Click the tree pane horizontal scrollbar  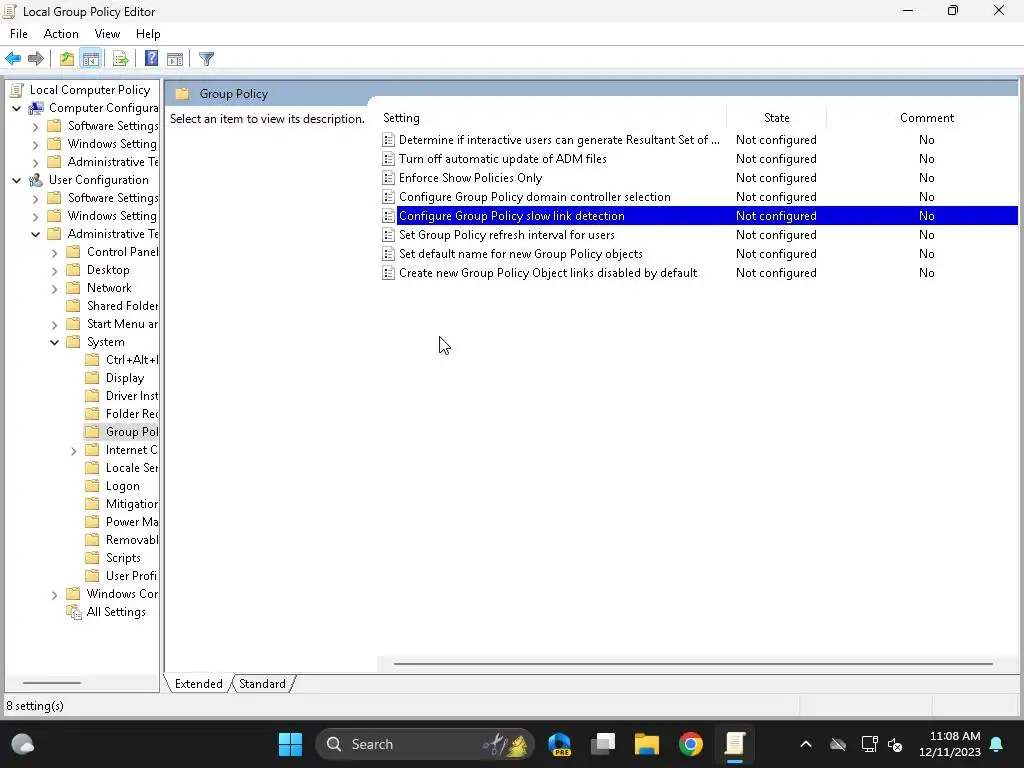tap(52, 683)
